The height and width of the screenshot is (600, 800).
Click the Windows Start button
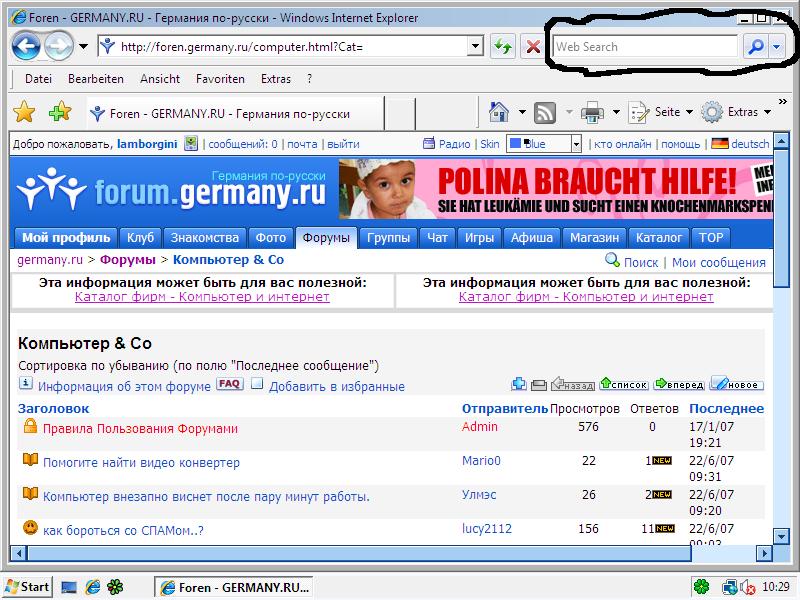[x=27, y=587]
